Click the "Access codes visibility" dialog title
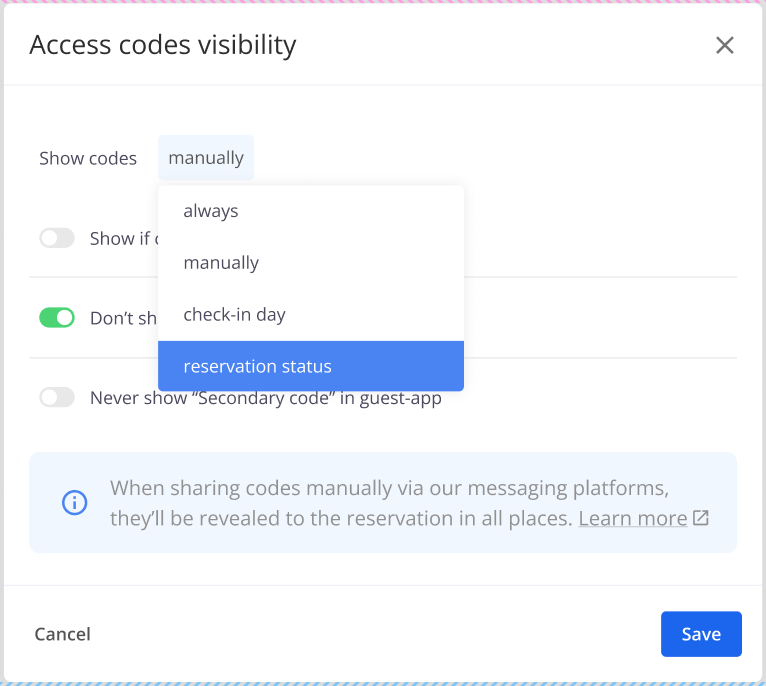Viewport: 766px width, 686px height. pos(163,45)
